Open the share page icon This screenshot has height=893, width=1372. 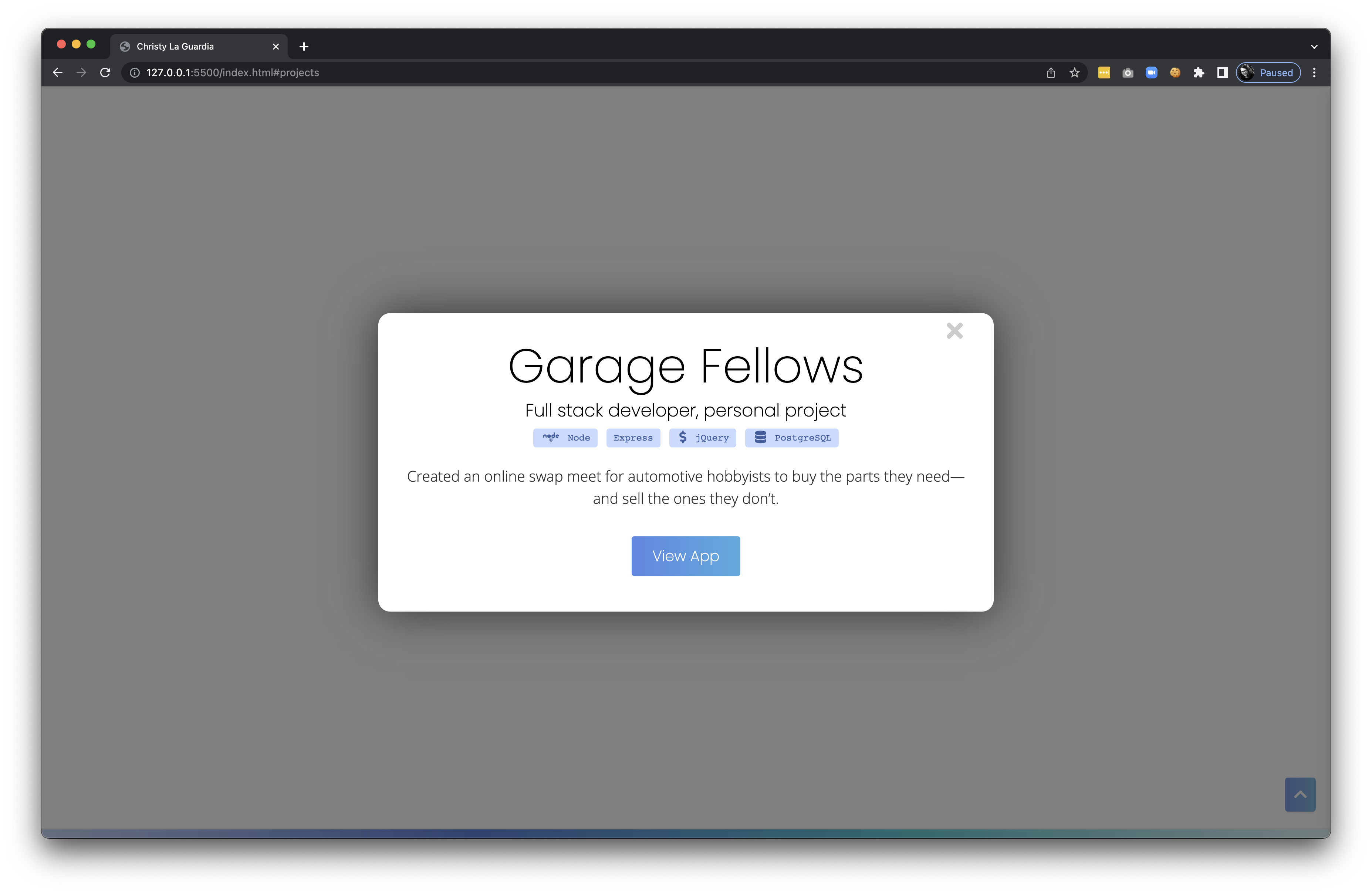coord(1051,73)
